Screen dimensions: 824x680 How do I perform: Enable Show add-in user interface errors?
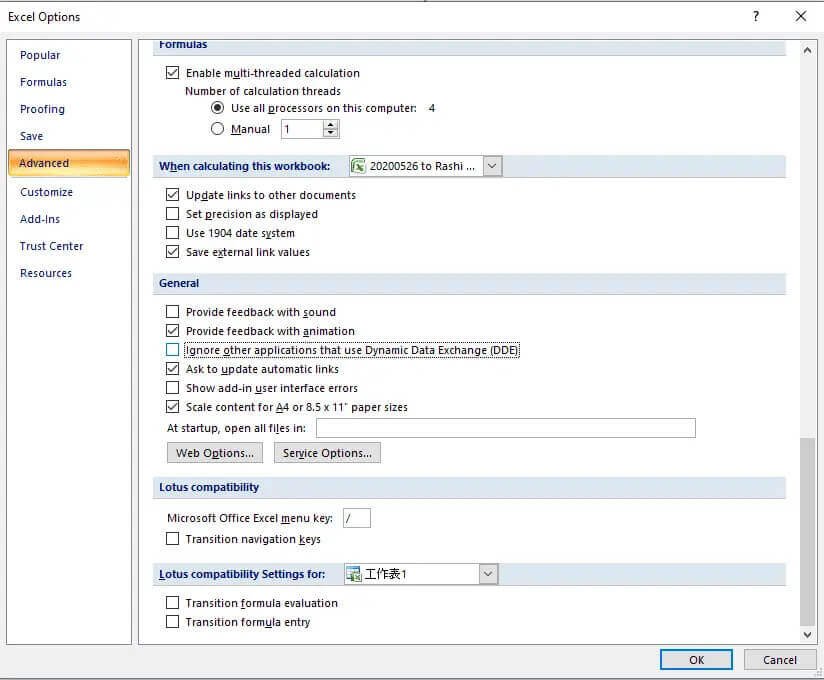coord(172,388)
